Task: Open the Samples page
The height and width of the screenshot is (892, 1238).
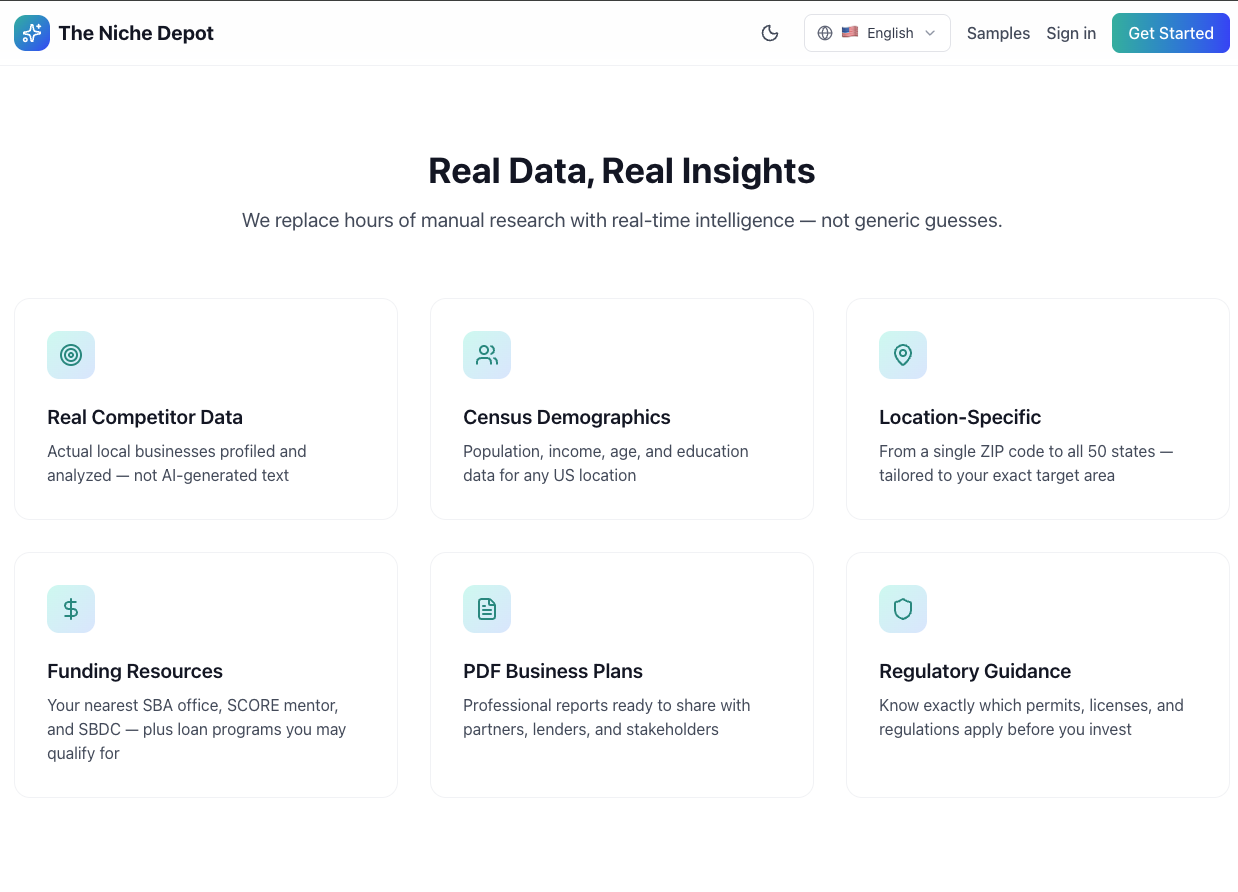Action: point(998,33)
